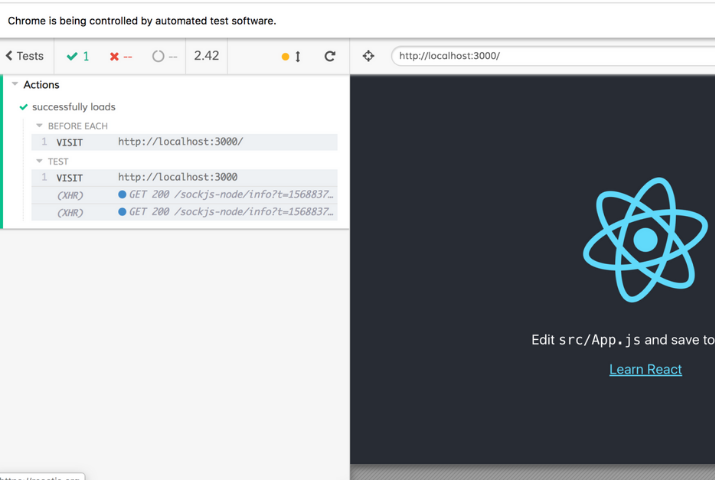This screenshot has height=480, width=715.
Task: Open the selector playground crosshair
Action: (x=368, y=56)
